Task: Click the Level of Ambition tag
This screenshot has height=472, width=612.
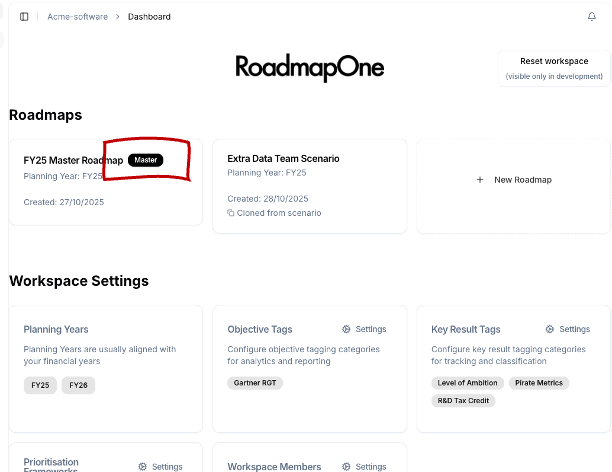Action: click(x=468, y=383)
